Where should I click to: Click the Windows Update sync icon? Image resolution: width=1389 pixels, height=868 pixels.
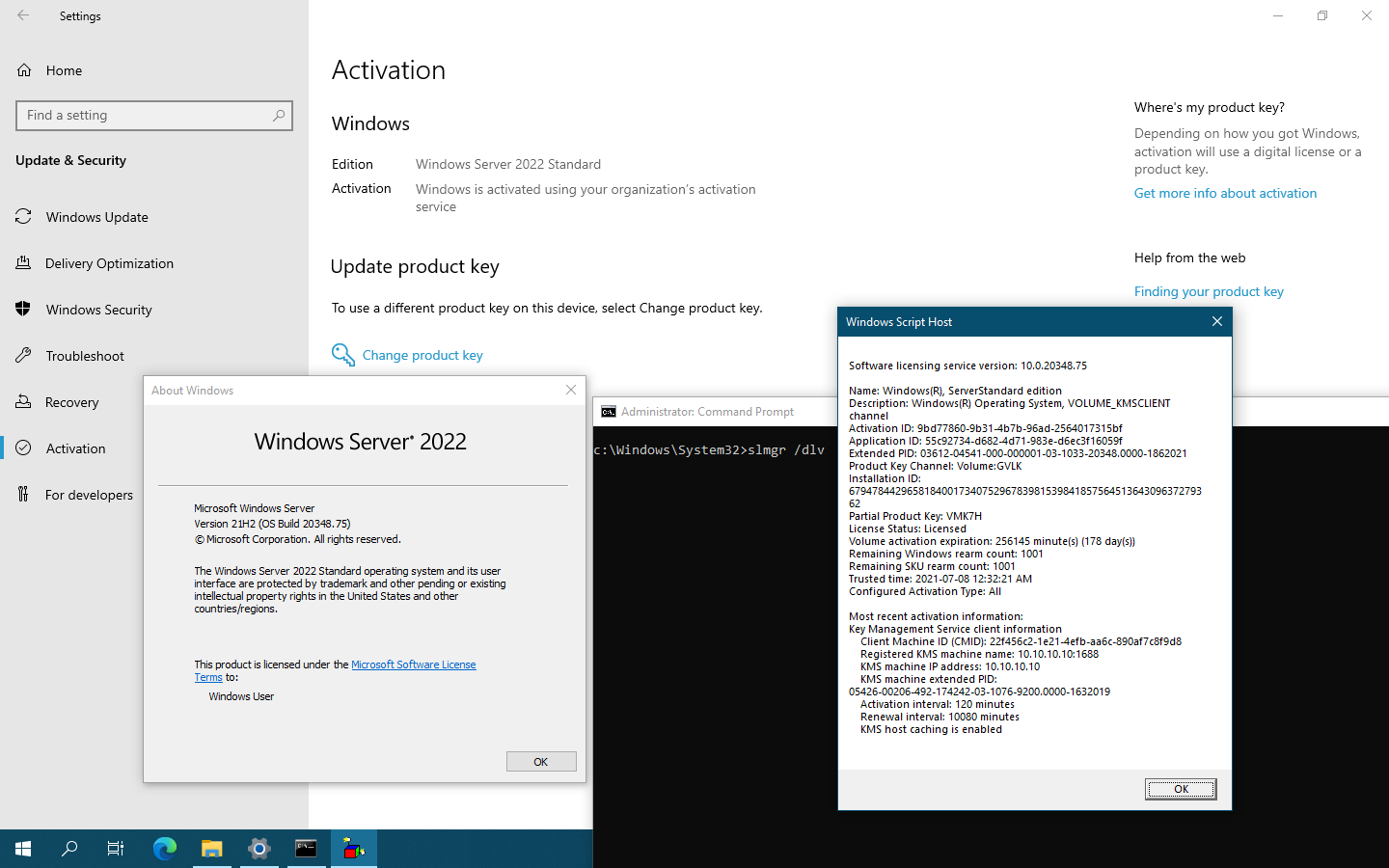click(x=24, y=217)
